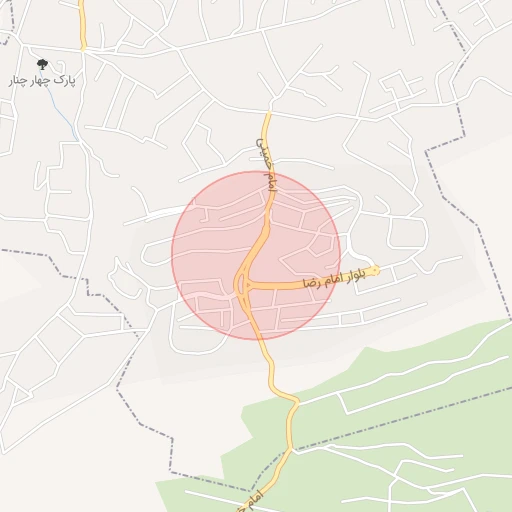The width and height of the screenshot is (512, 512).
Task: Click where the dash-dot boundary crosses the orange road
Action: (290, 449)
